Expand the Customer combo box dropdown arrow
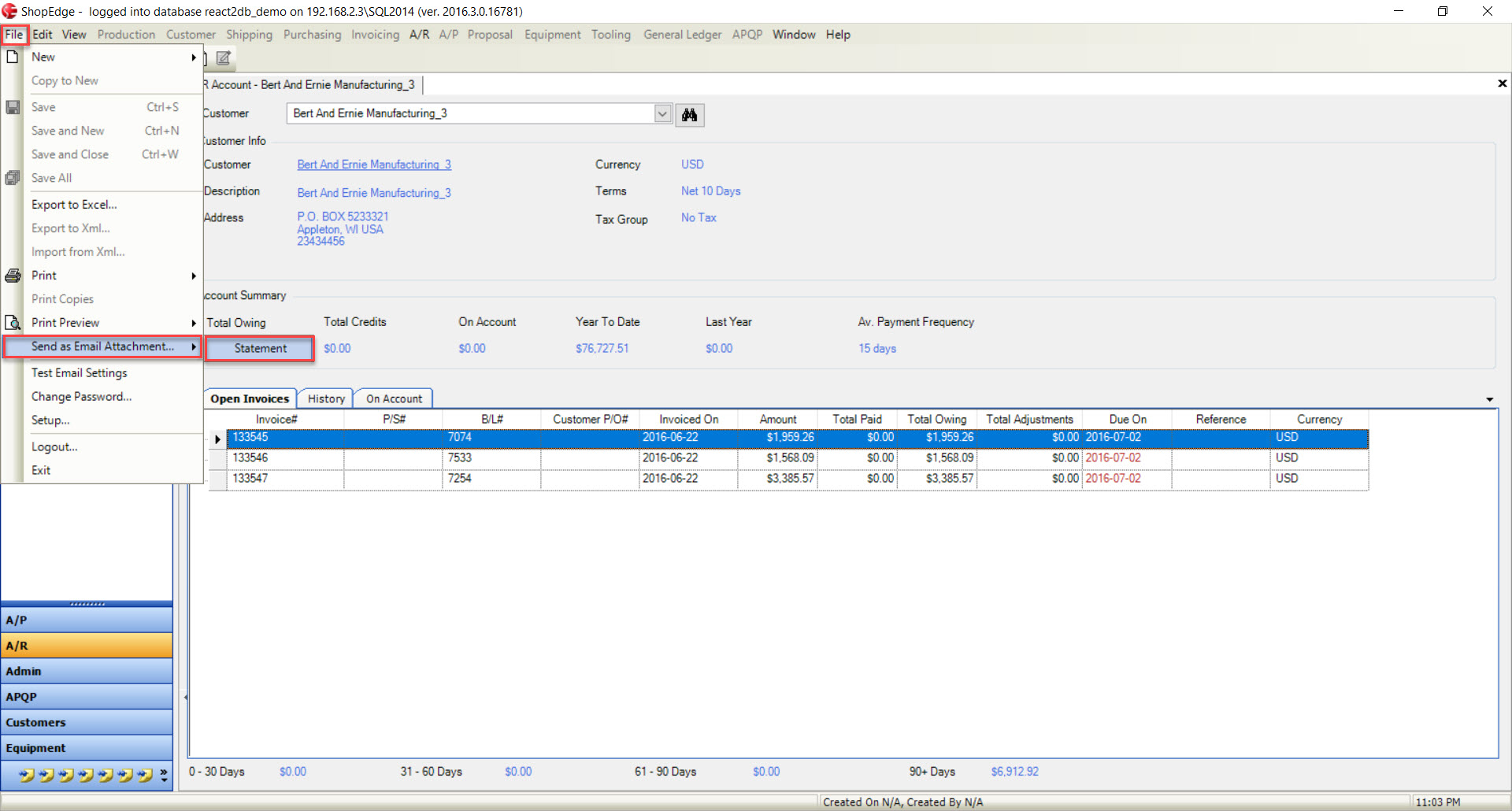1512x811 pixels. [x=663, y=113]
